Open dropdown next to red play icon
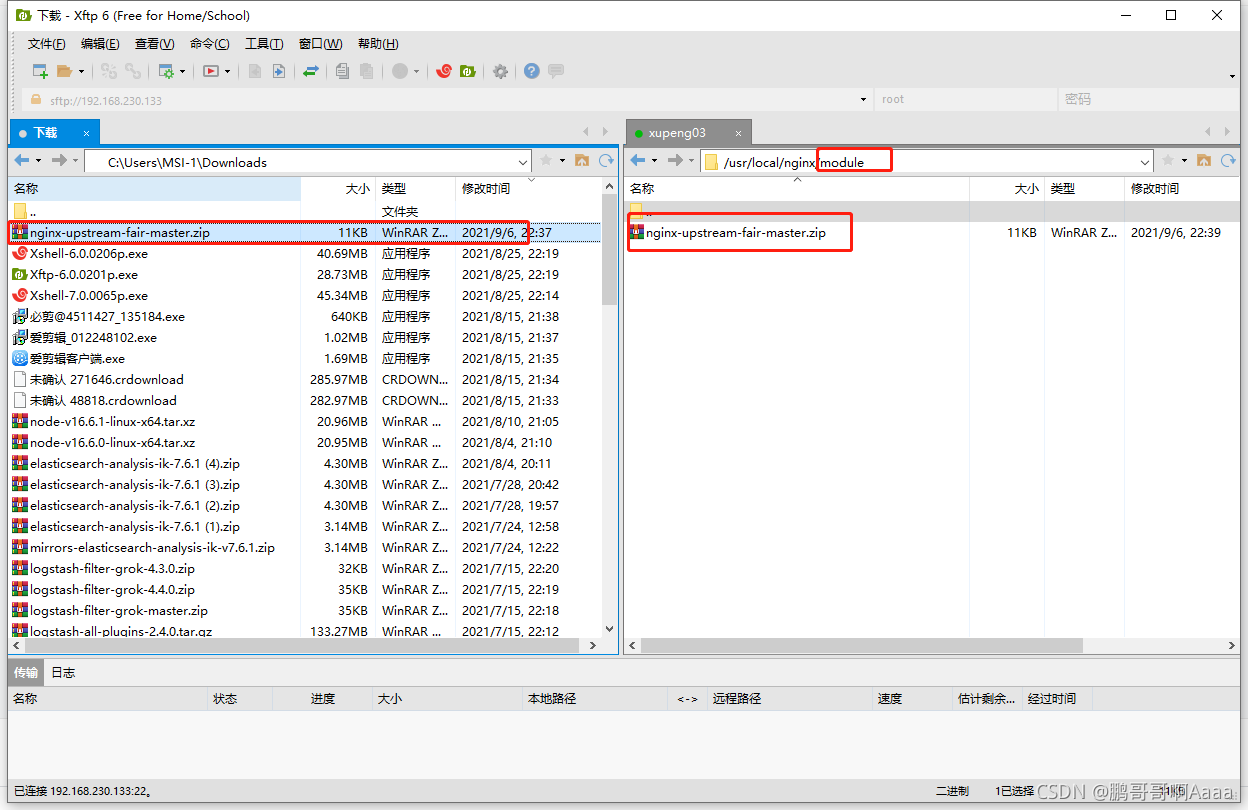Image resolution: width=1248 pixels, height=810 pixels. (x=228, y=72)
